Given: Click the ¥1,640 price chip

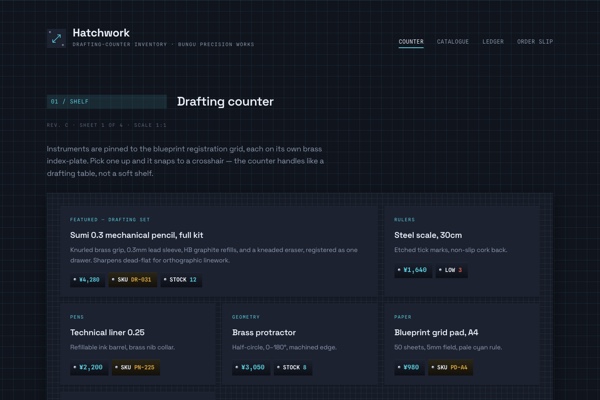Looking at the screenshot, I should (x=413, y=270).
